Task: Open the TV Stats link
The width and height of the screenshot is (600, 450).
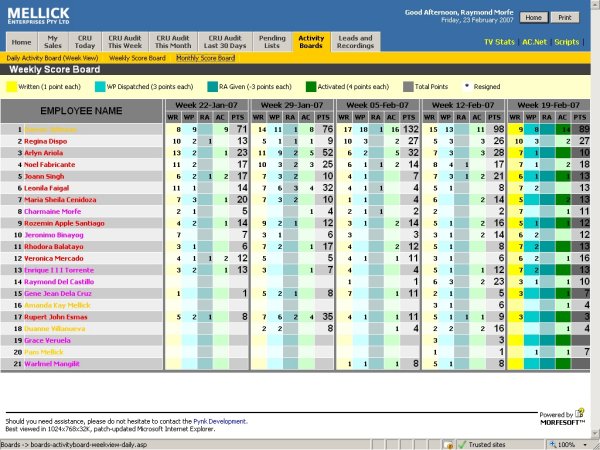Action: (499, 42)
